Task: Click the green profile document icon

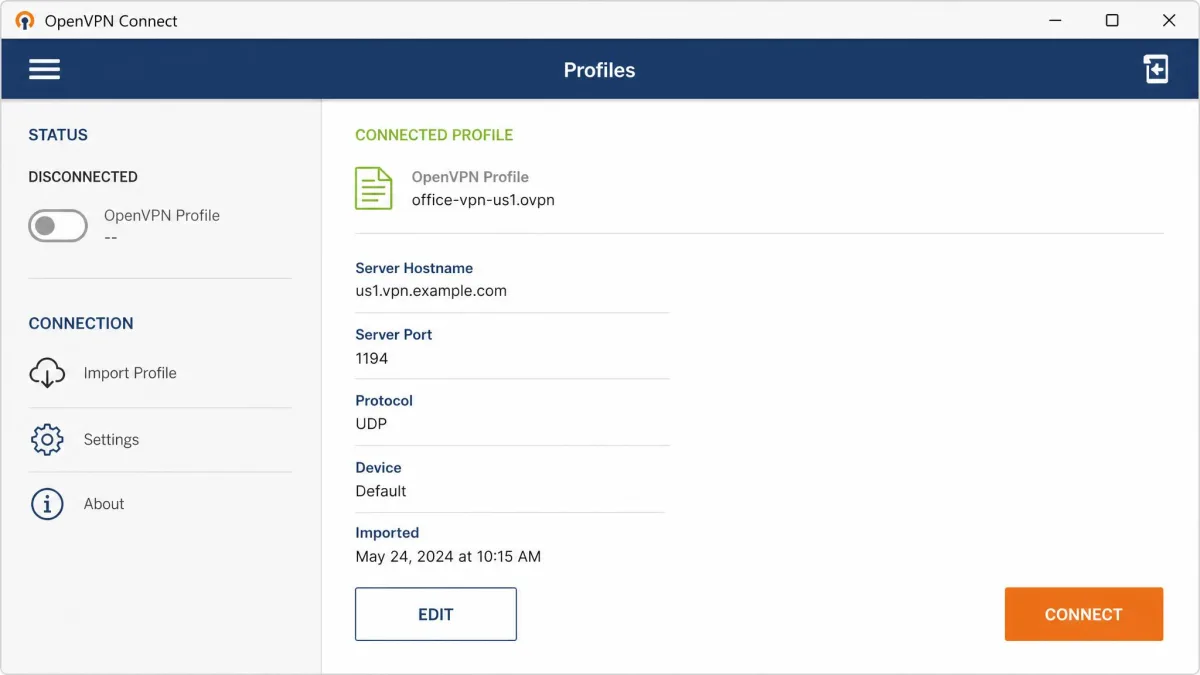Action: pyautogui.click(x=374, y=188)
